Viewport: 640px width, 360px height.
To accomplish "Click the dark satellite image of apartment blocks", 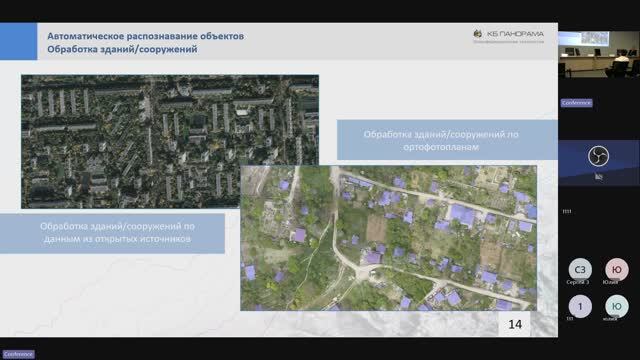I will tap(170, 141).
